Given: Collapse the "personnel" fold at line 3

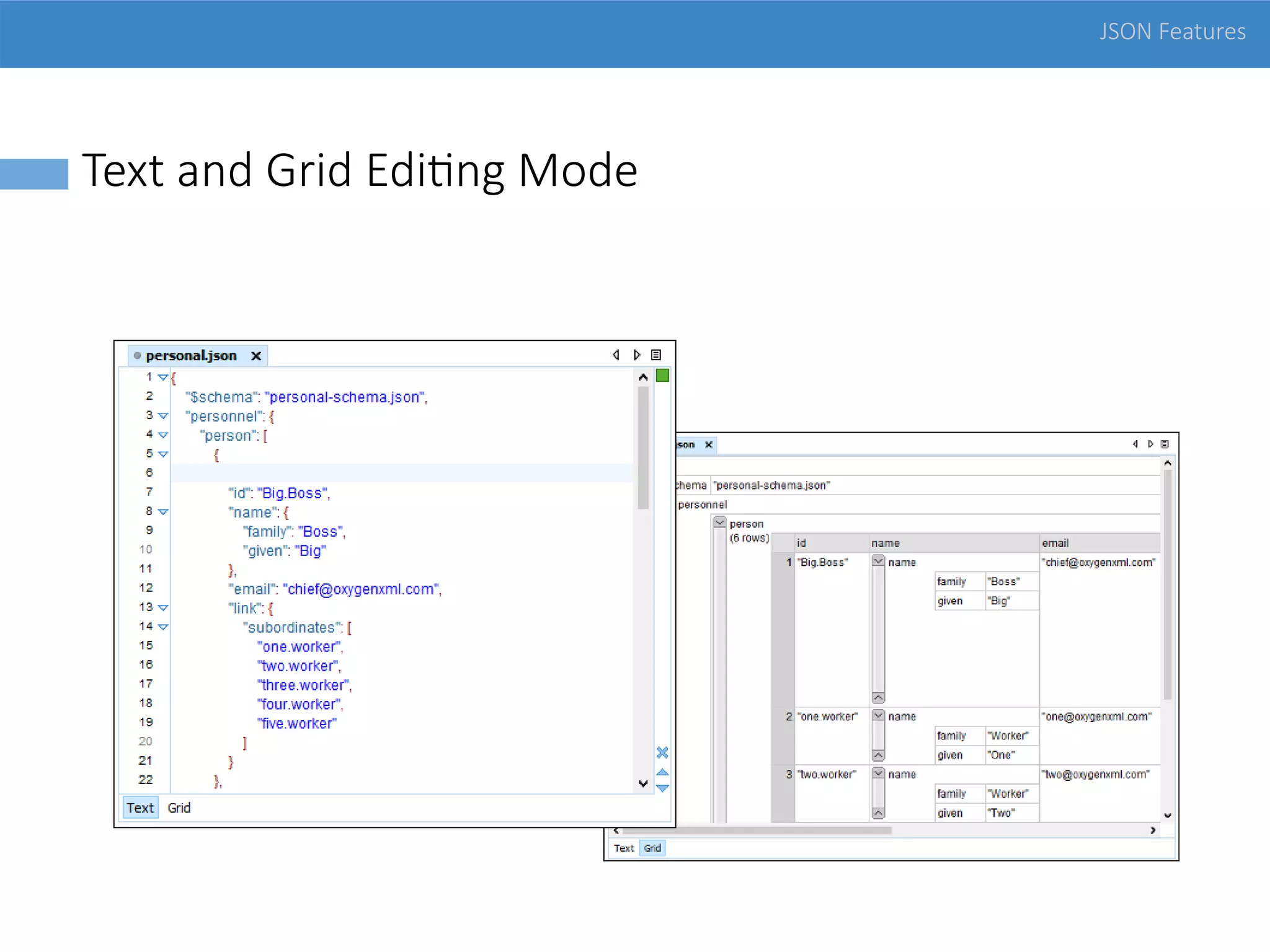Looking at the screenshot, I should [163, 416].
